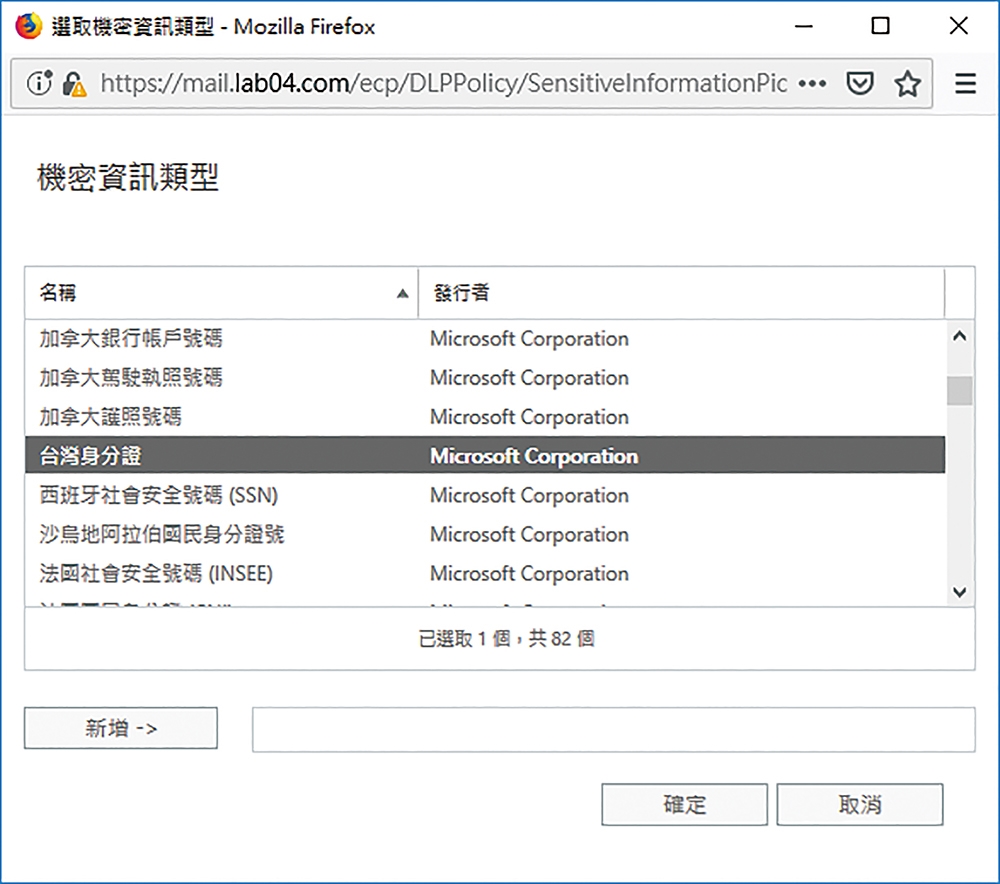Open the page actions three-dot menu
1000x884 pixels.
pos(812,83)
